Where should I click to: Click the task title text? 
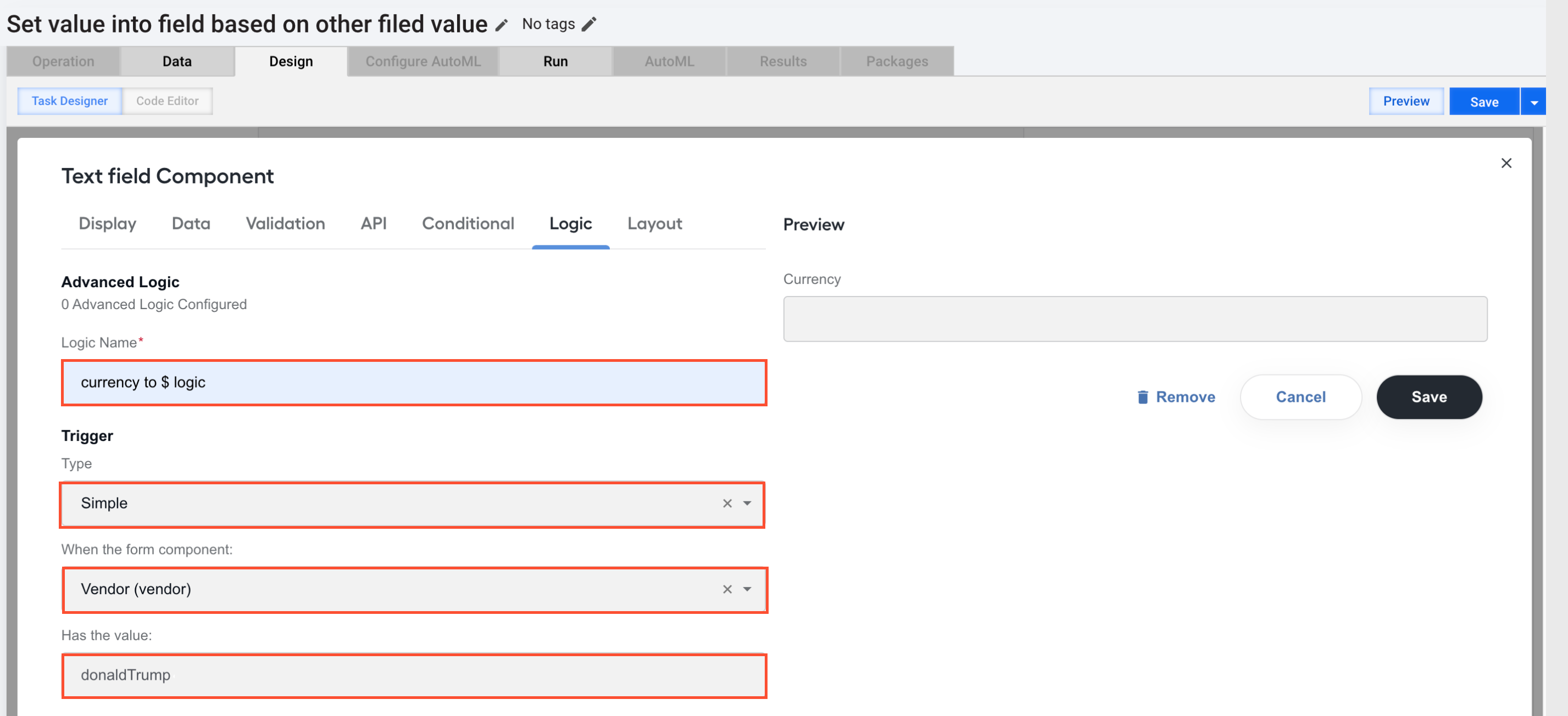click(247, 24)
